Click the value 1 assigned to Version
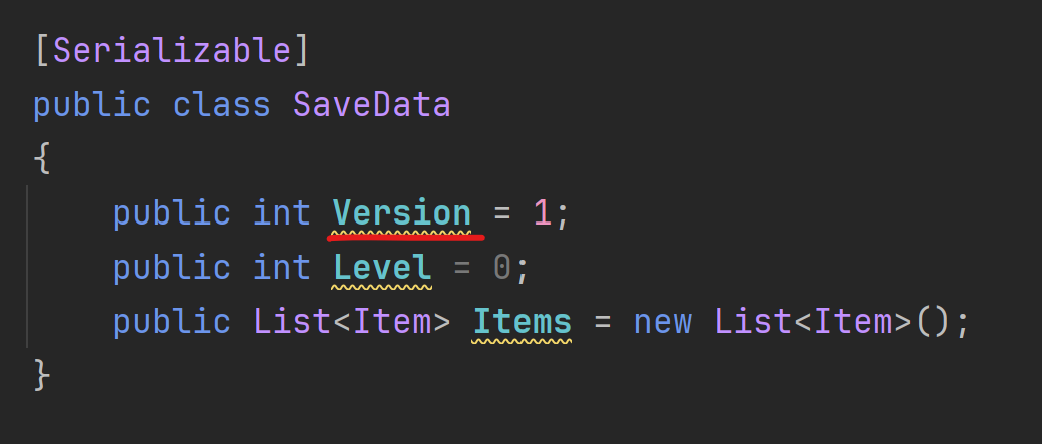Image resolution: width=1042 pixels, height=444 pixels. pyautogui.click(x=542, y=214)
